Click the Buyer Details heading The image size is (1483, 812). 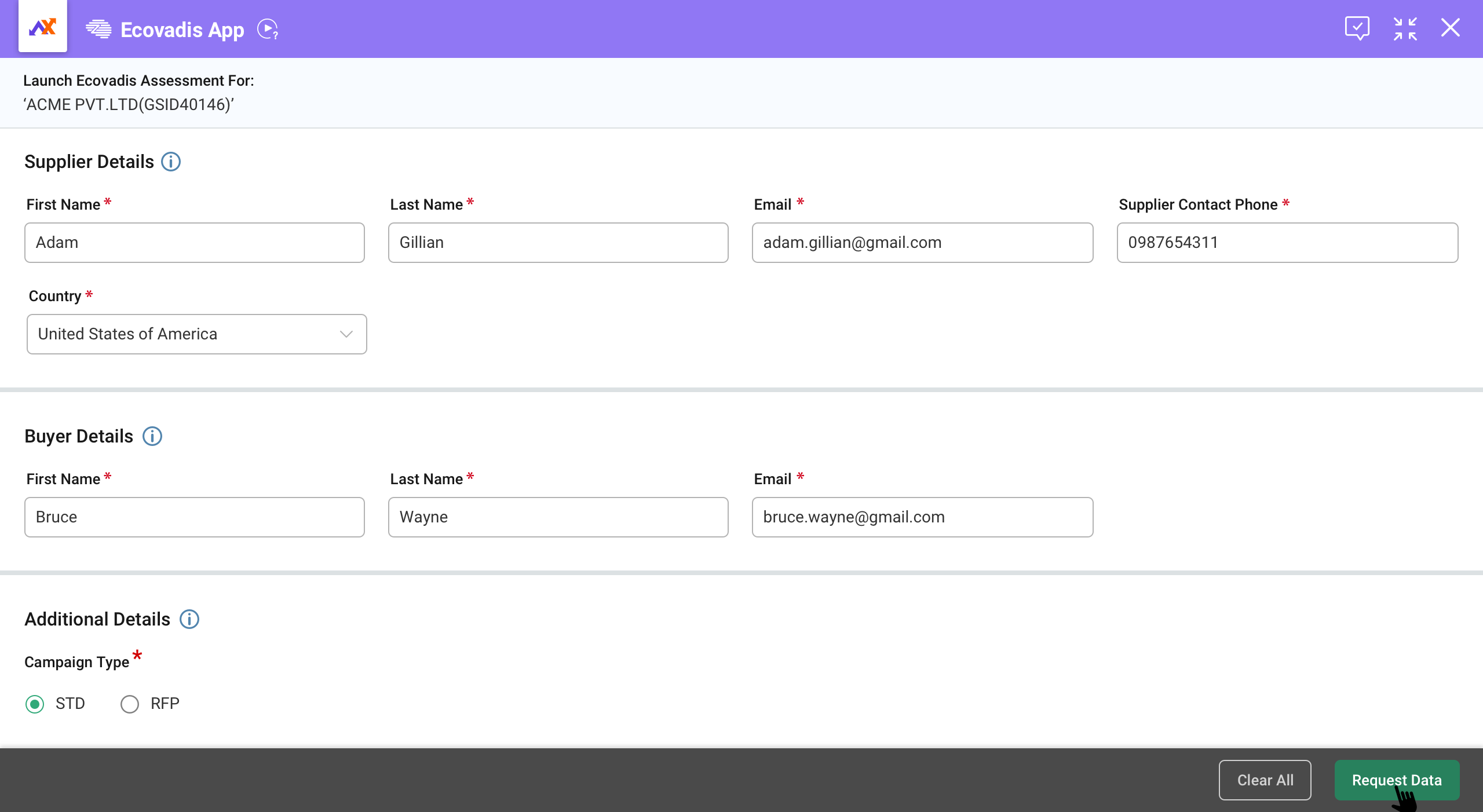pos(79,436)
